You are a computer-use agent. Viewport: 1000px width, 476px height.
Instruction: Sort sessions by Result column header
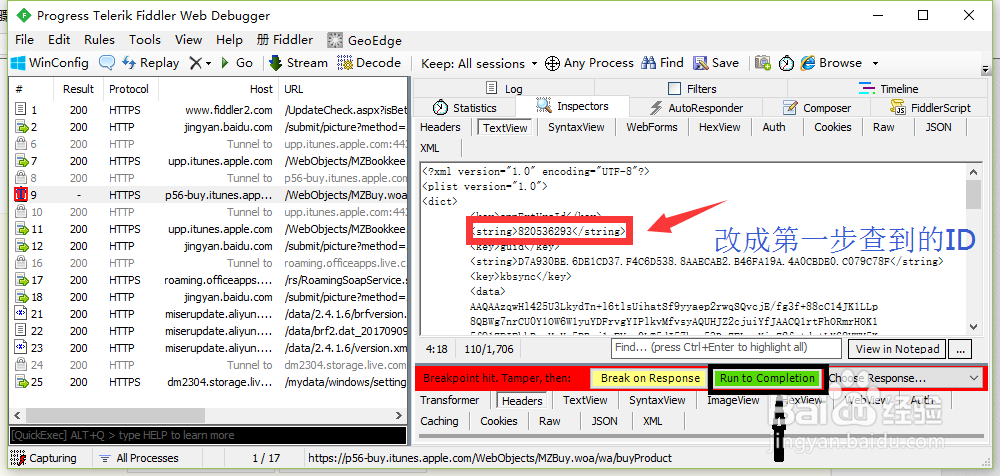click(78, 89)
